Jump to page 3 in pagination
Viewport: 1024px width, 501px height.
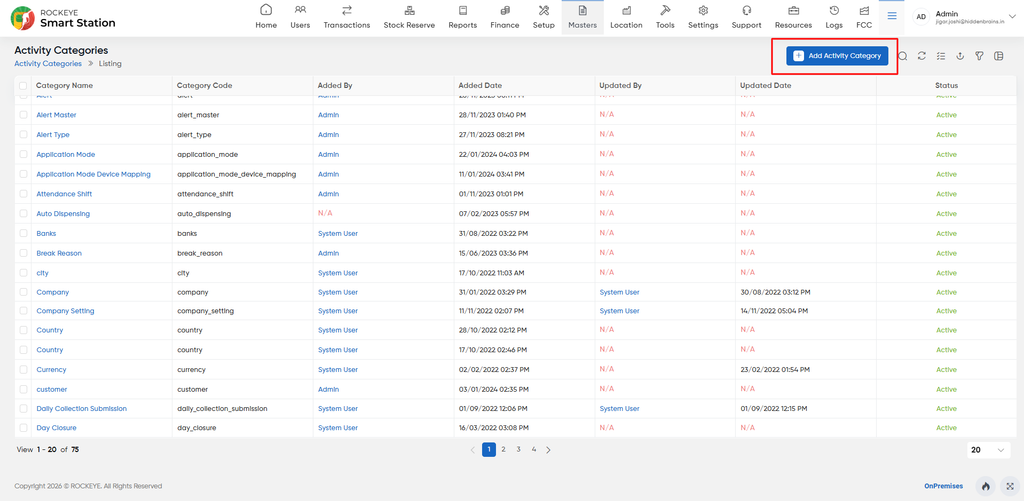pyautogui.click(x=518, y=449)
